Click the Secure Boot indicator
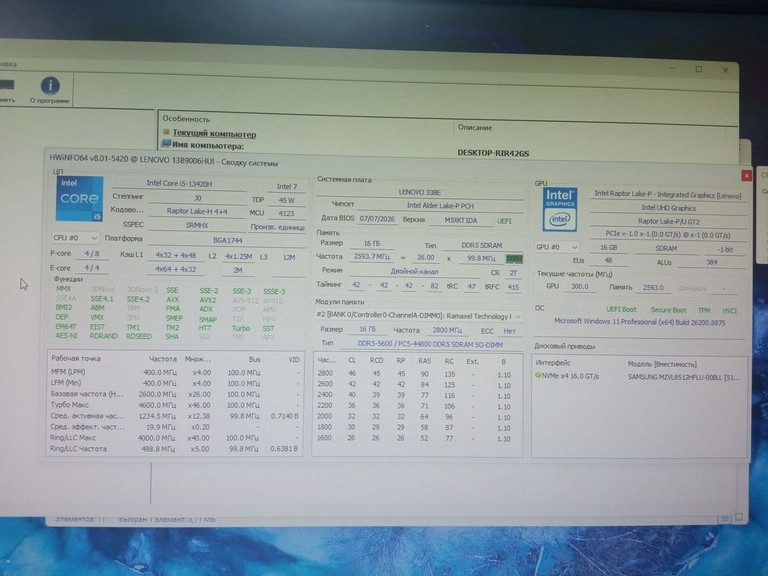 click(x=669, y=310)
